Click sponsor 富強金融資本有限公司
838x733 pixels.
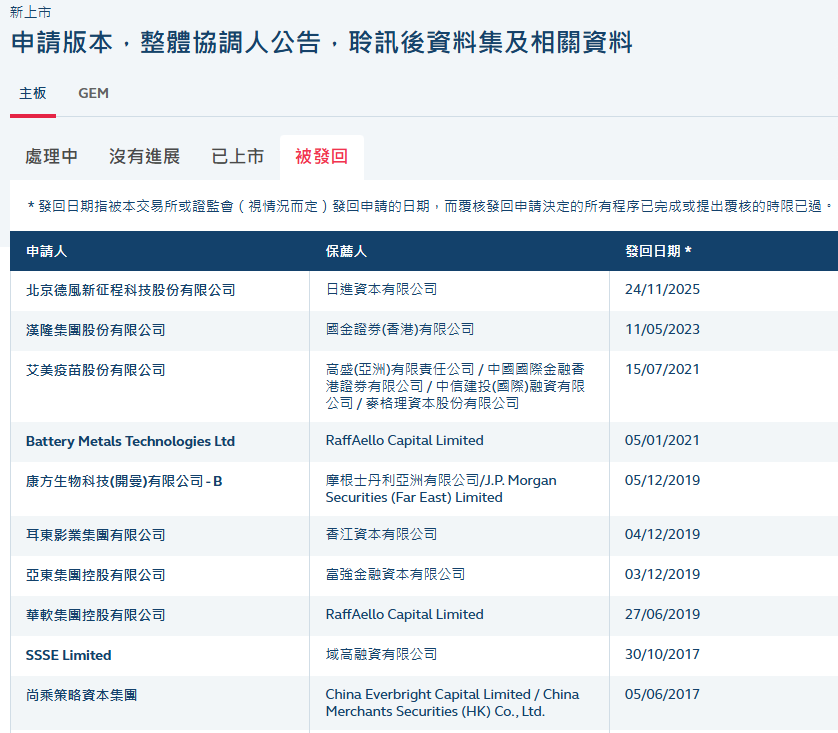395,574
